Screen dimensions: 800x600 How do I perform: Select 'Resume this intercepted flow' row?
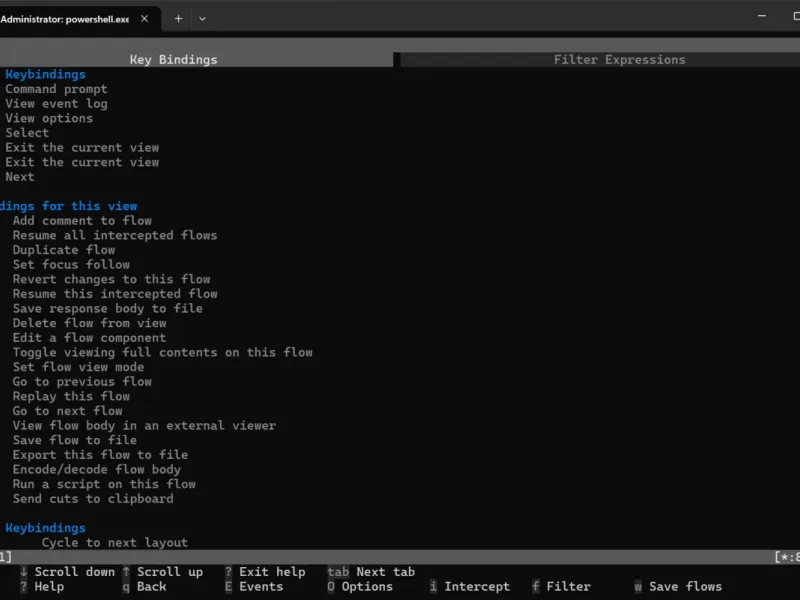(x=115, y=294)
